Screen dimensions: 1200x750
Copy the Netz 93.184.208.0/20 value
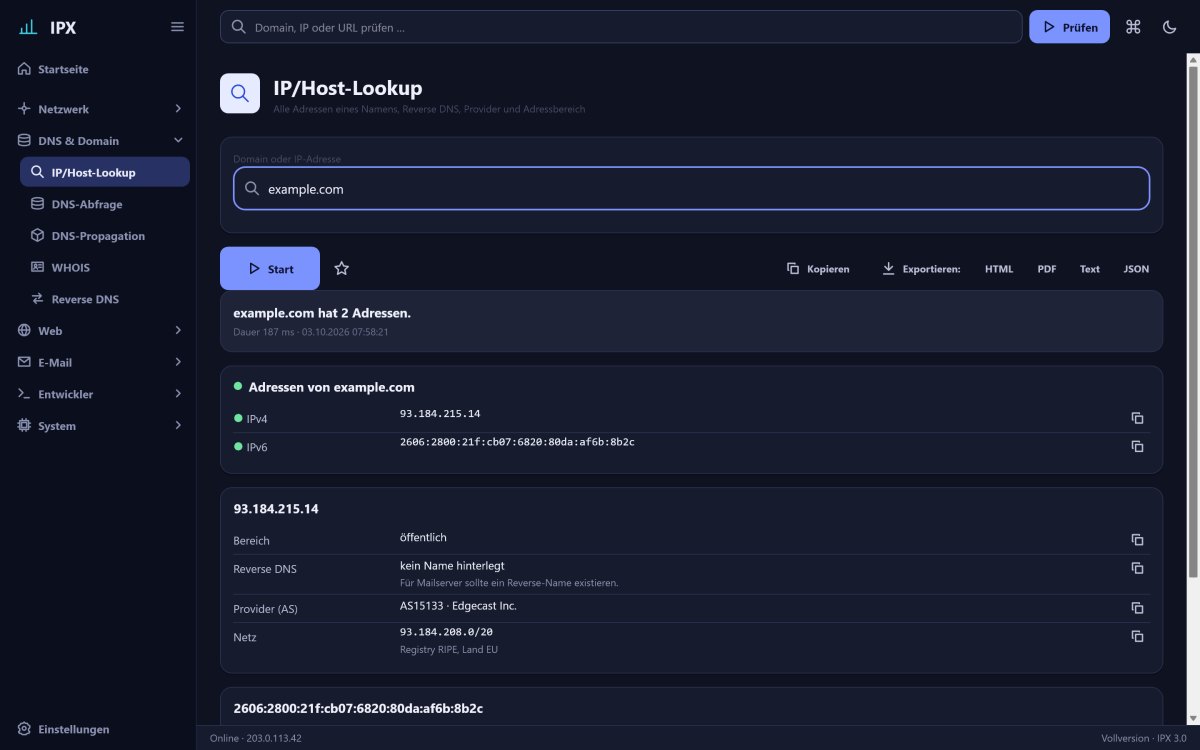[x=1137, y=636]
